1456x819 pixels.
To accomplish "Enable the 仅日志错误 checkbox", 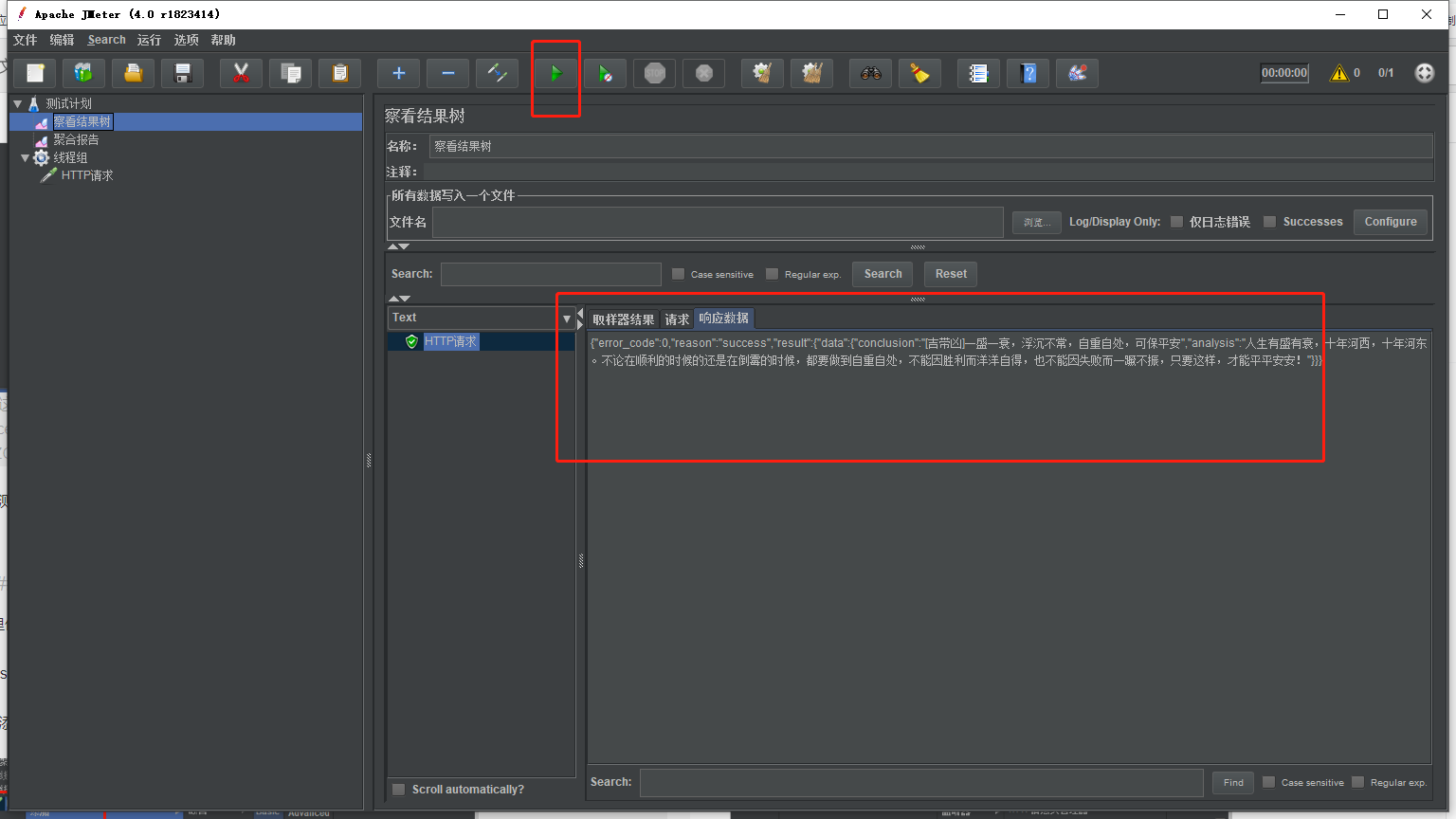I will click(1176, 222).
